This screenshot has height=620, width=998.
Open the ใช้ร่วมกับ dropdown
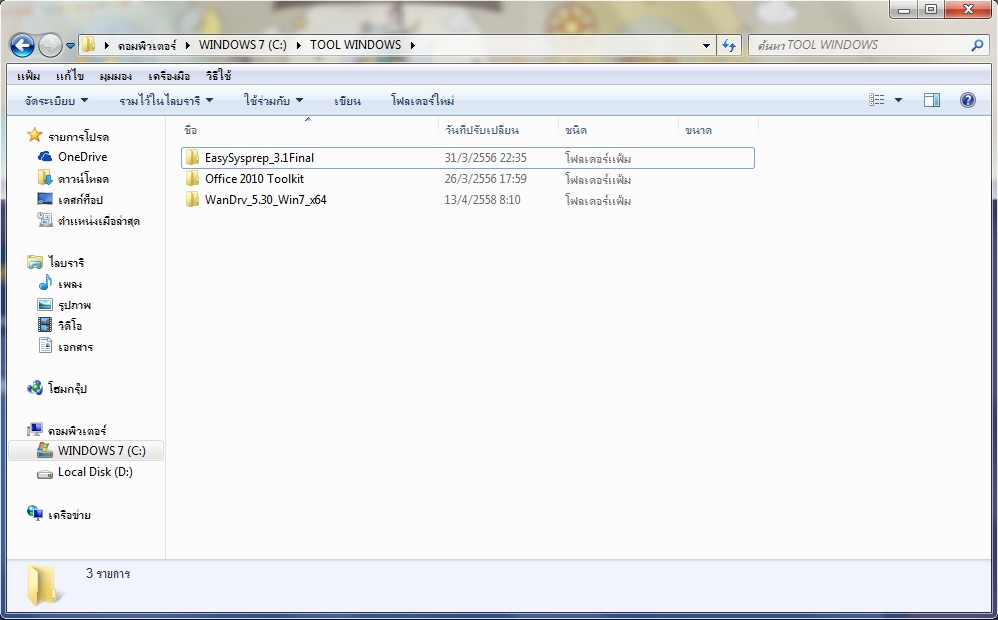click(x=274, y=101)
